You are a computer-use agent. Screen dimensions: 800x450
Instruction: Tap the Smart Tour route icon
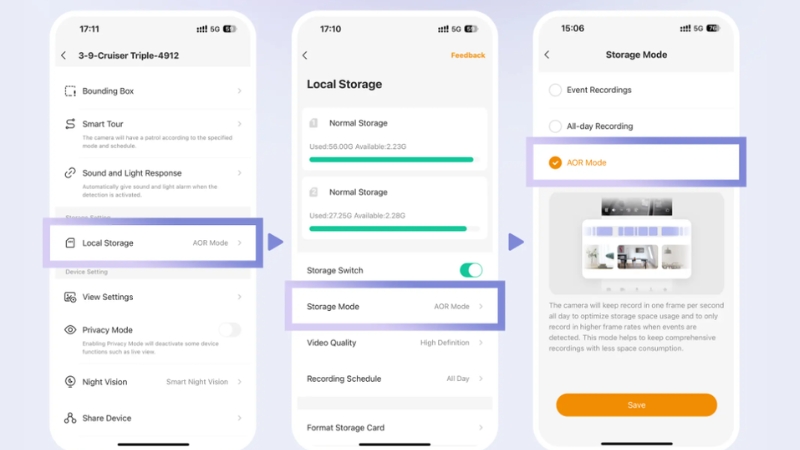(x=70, y=124)
